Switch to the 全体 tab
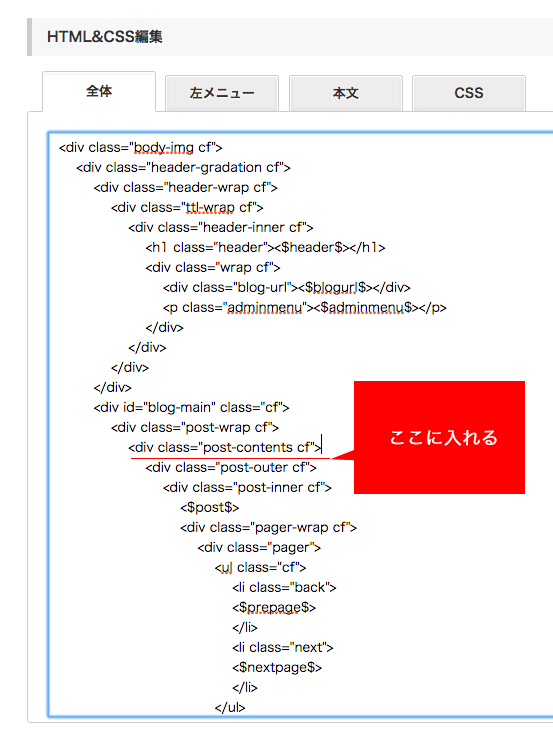Screen dimensions: 553x737 (x=99, y=91)
